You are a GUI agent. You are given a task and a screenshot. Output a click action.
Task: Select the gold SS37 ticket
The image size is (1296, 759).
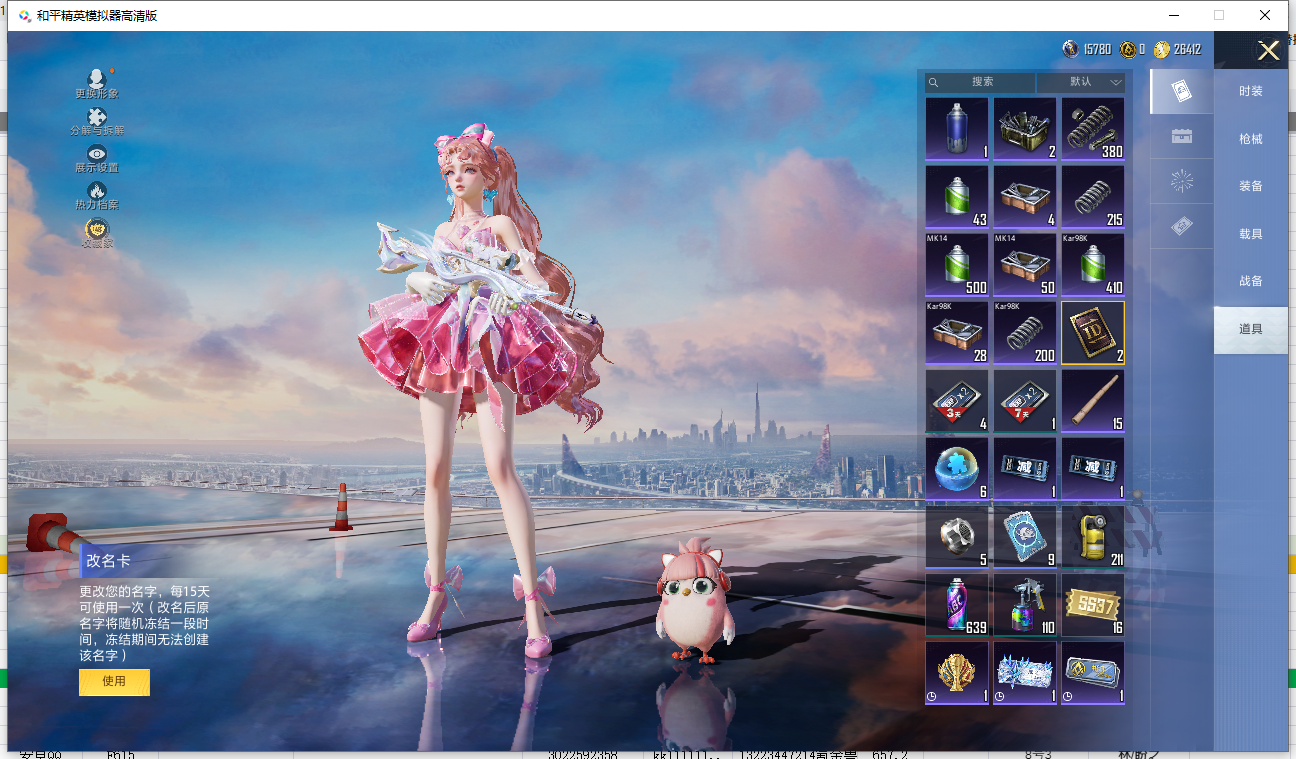[1093, 605]
